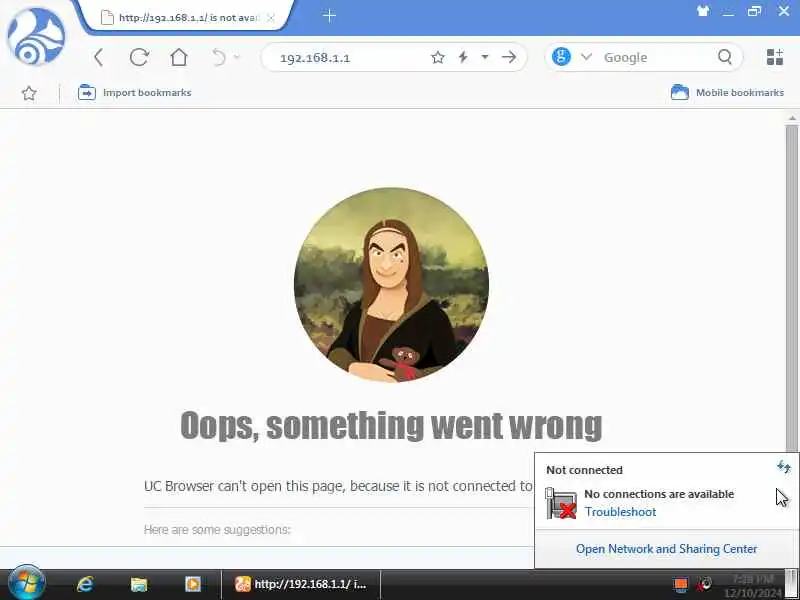Screen dimensions: 800x600
Task: Click the Troubleshoot link in network popup
Action: [x=620, y=512]
